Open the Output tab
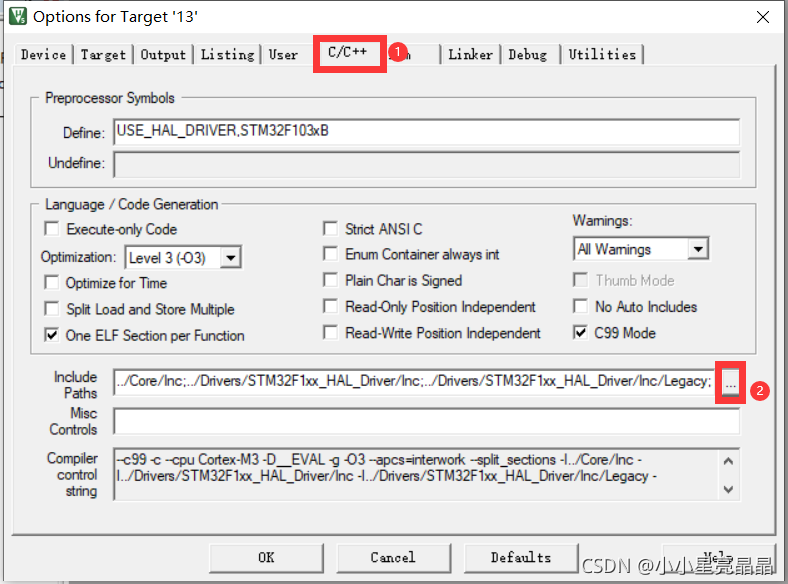Screen dimensions: 788x584 (163, 54)
